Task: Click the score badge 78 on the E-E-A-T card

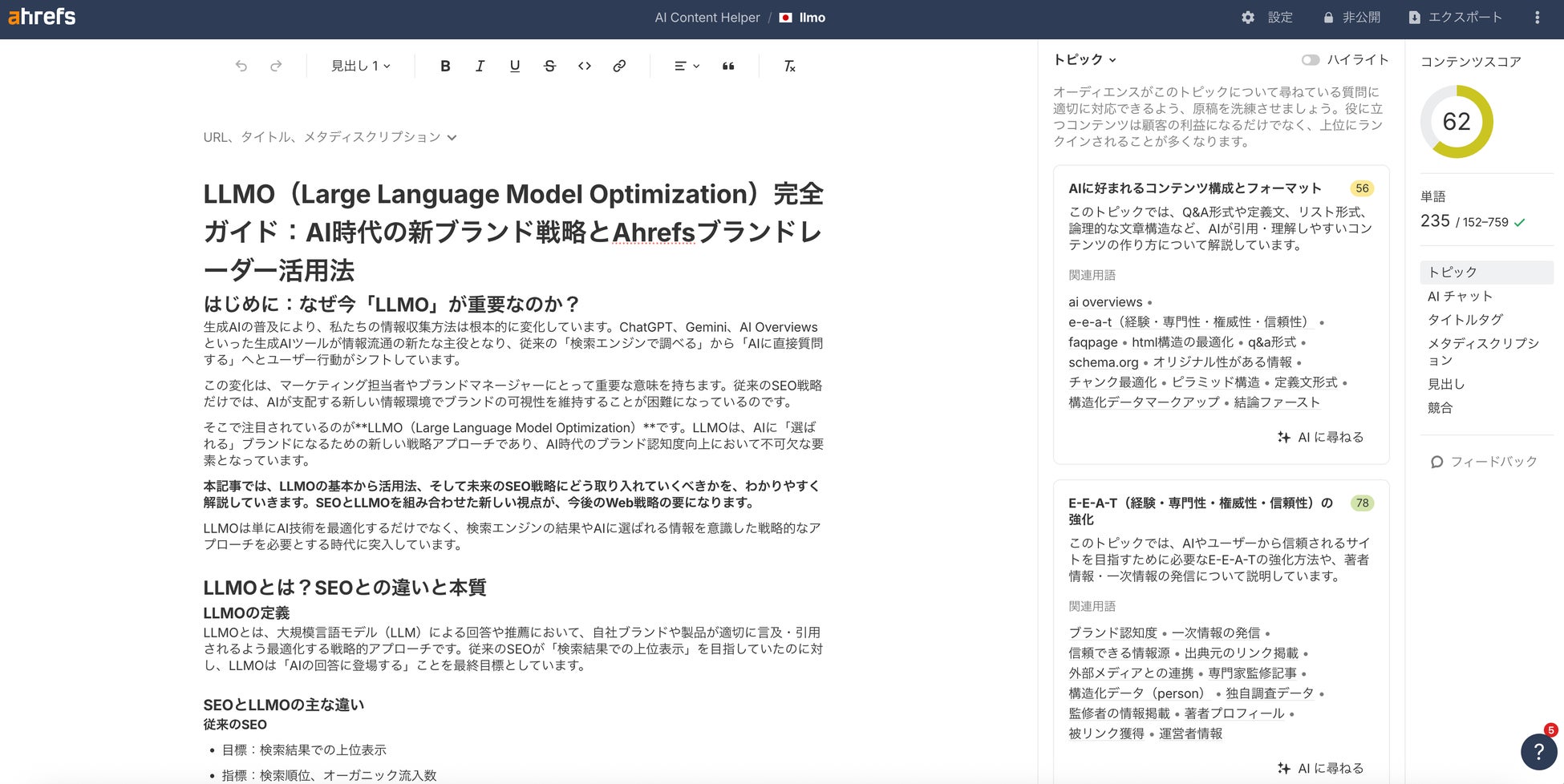Action: (1362, 503)
